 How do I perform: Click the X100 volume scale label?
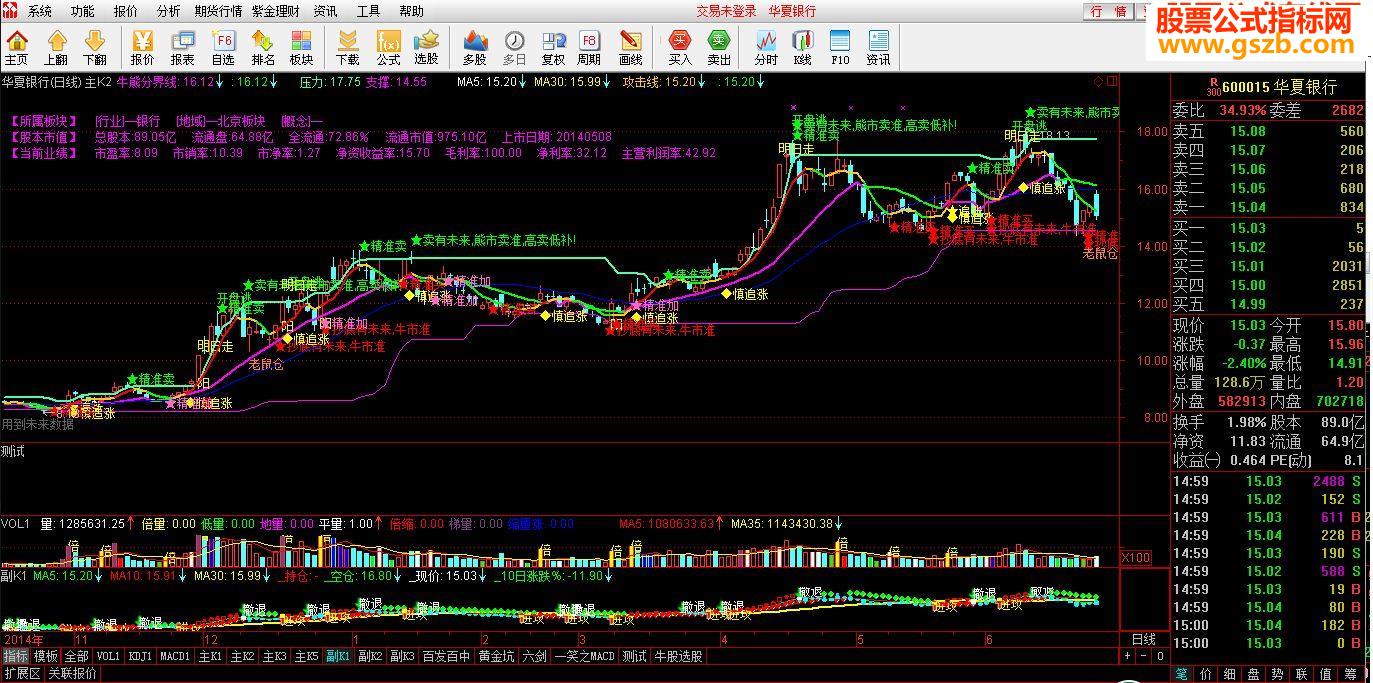point(1135,557)
